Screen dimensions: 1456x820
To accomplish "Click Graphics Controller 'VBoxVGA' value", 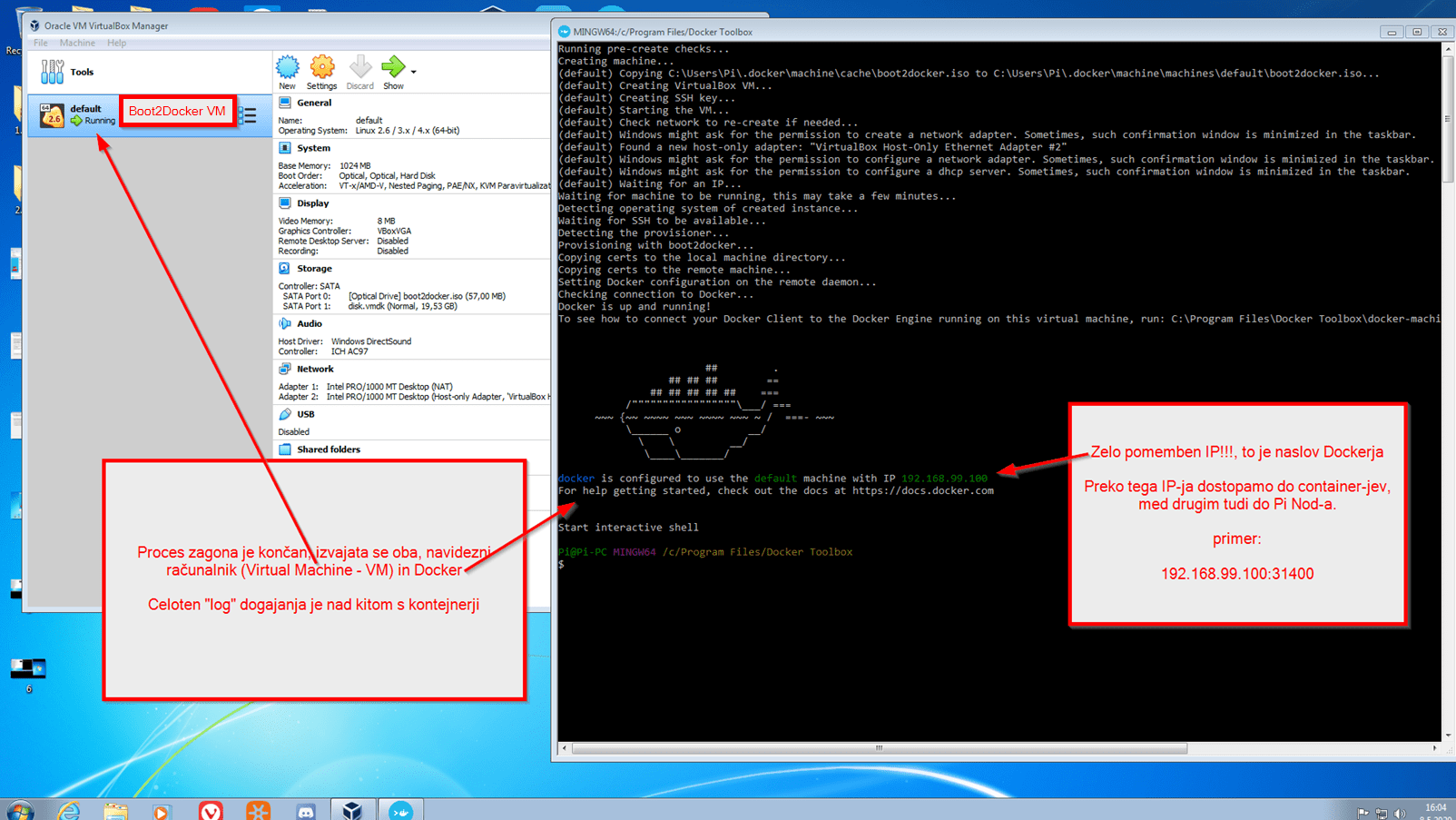I will pyautogui.click(x=394, y=231).
